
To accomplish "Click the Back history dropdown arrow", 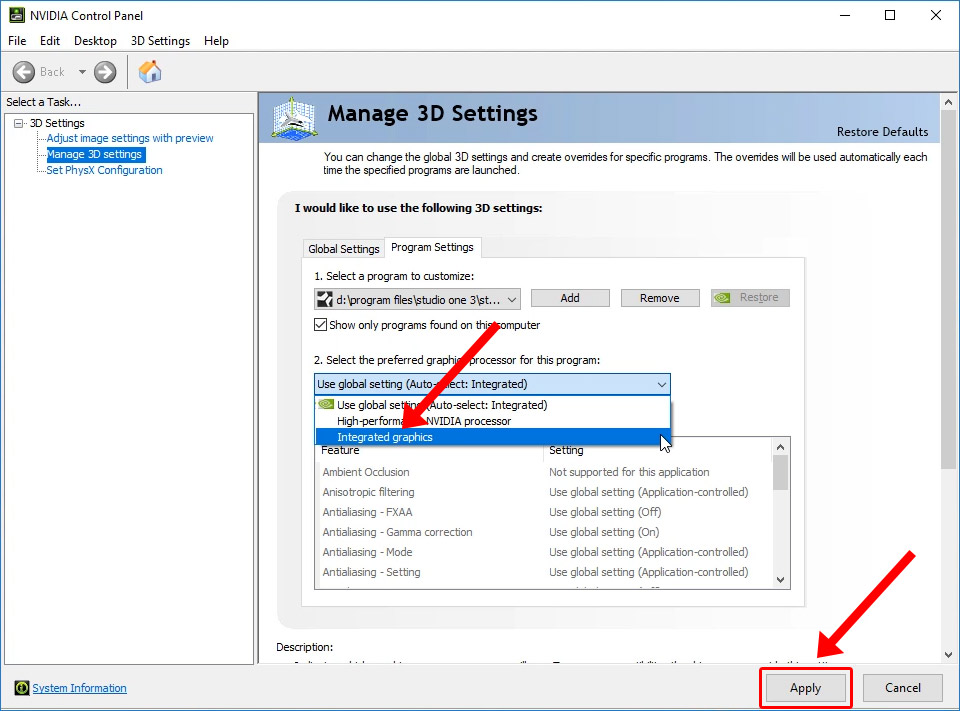I will click(x=82, y=72).
